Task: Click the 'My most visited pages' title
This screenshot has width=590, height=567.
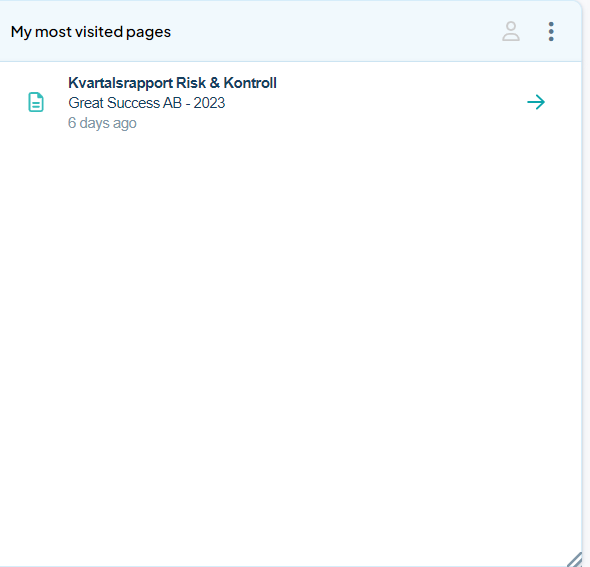Action: pos(91,32)
